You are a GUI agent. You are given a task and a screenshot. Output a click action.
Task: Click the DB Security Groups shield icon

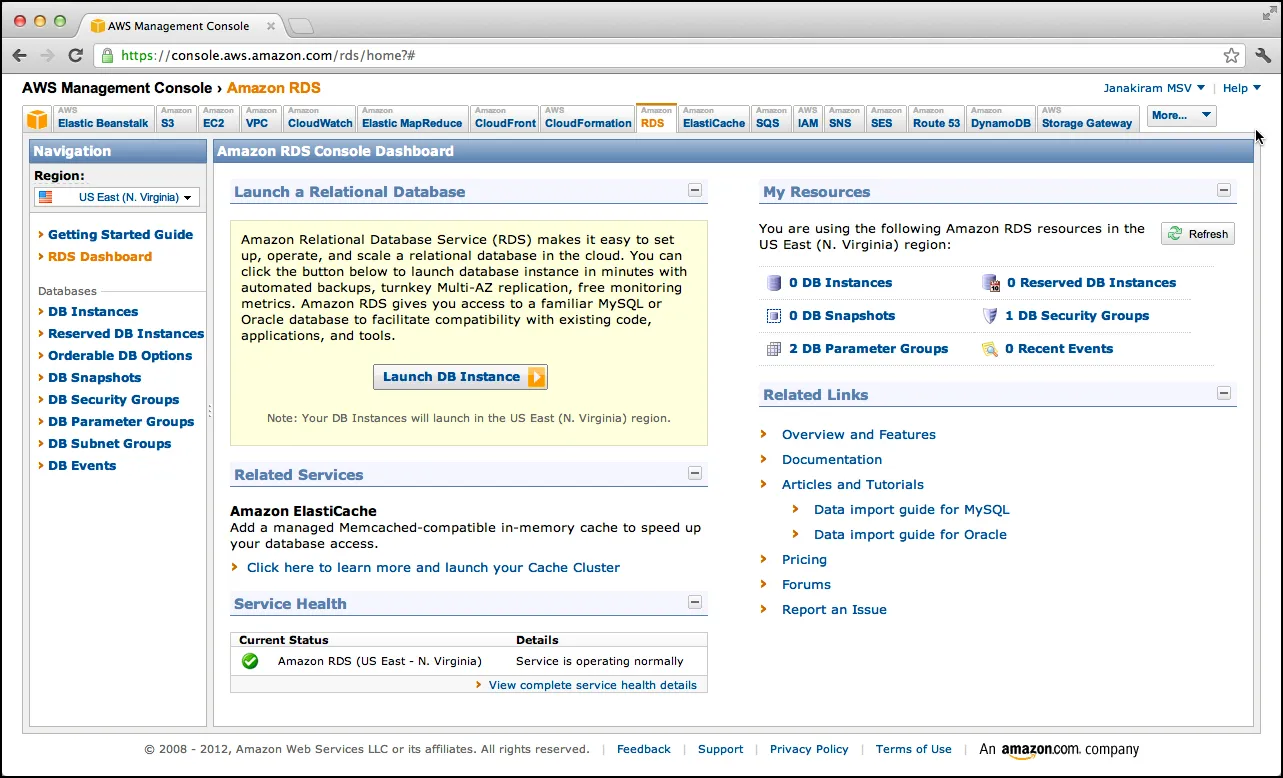991,316
